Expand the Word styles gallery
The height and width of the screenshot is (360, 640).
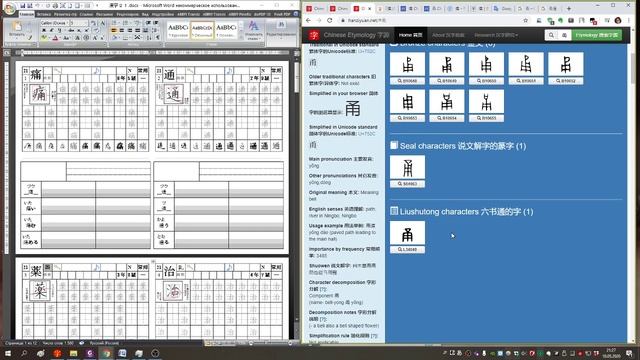[x=240, y=38]
